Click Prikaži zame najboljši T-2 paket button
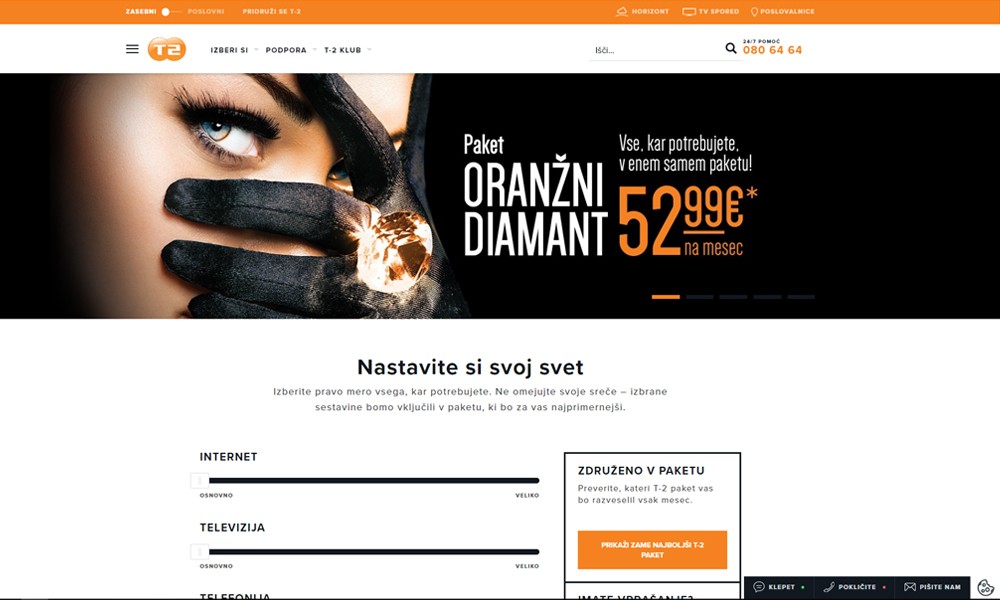 652,550
